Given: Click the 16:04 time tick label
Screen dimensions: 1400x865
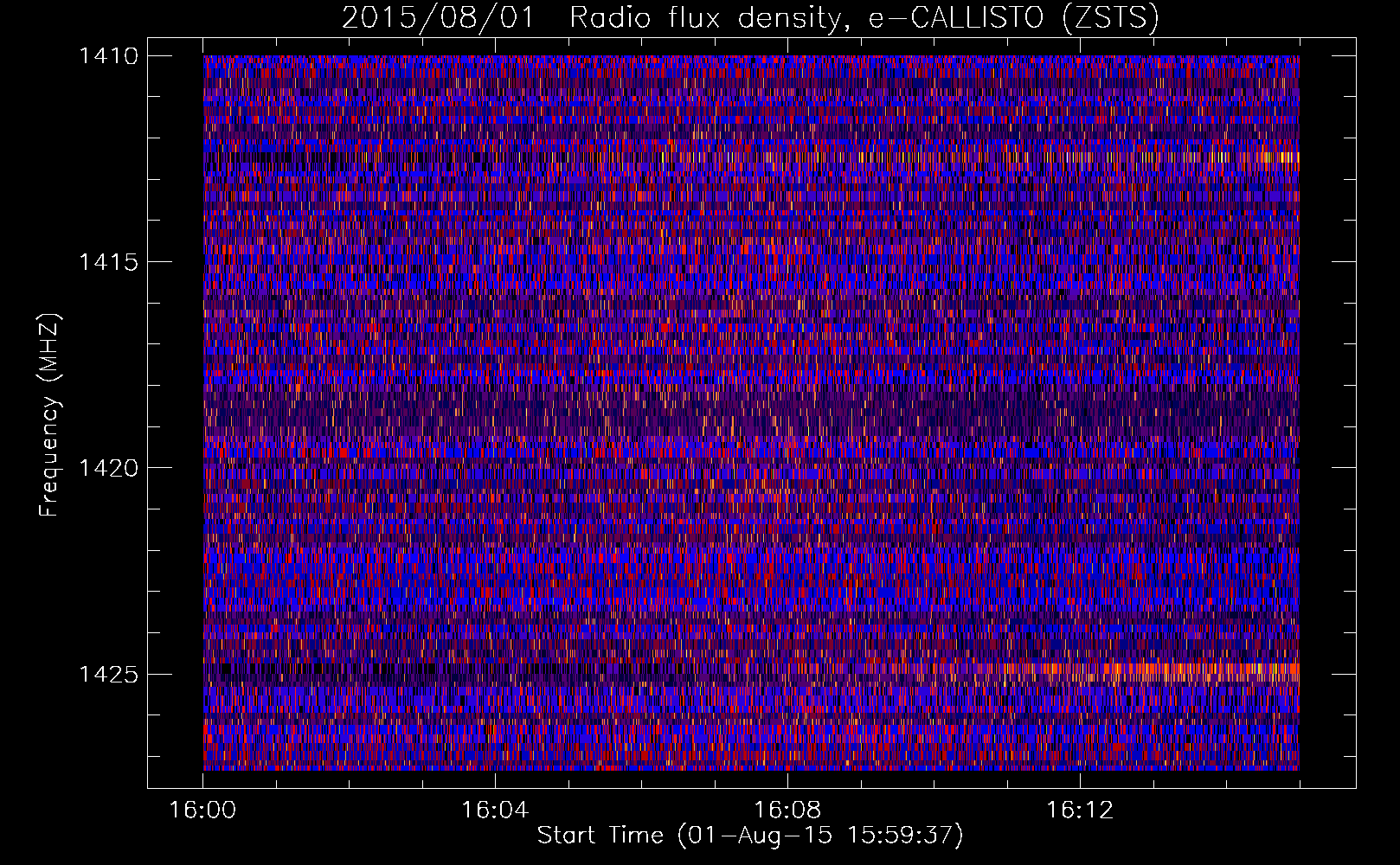Looking at the screenshot, I should click(495, 811).
